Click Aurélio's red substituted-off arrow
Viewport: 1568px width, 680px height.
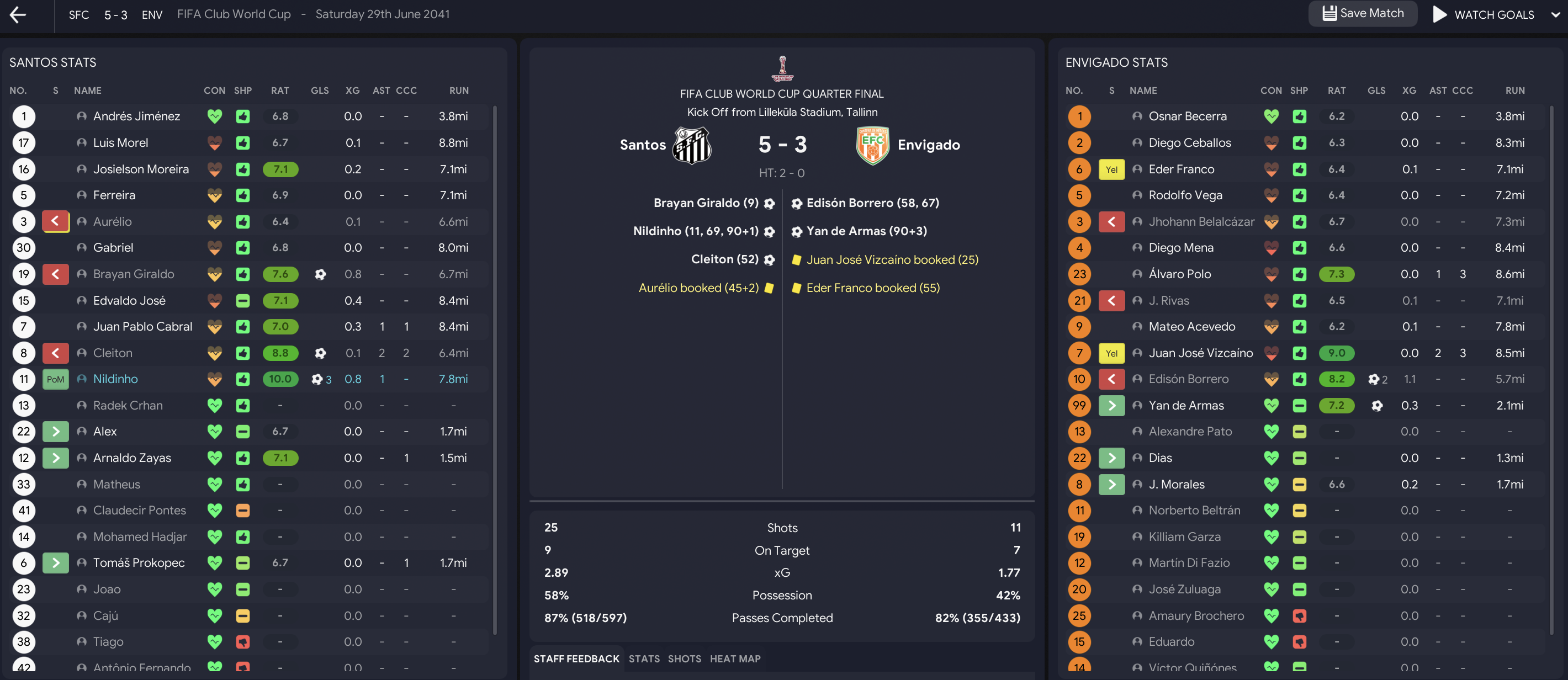55,221
